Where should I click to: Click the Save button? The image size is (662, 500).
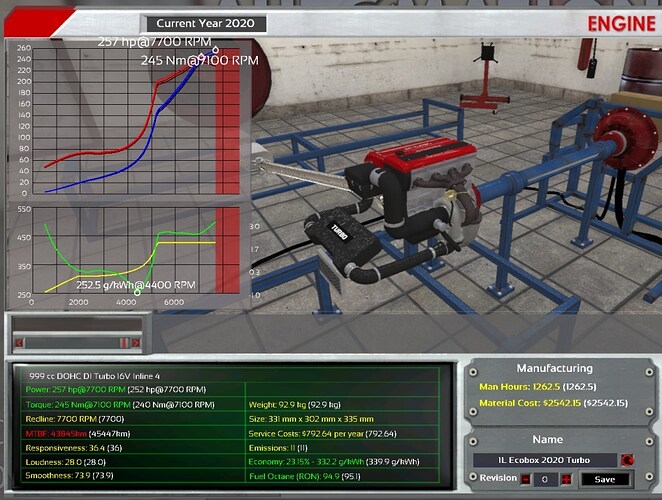[605, 479]
